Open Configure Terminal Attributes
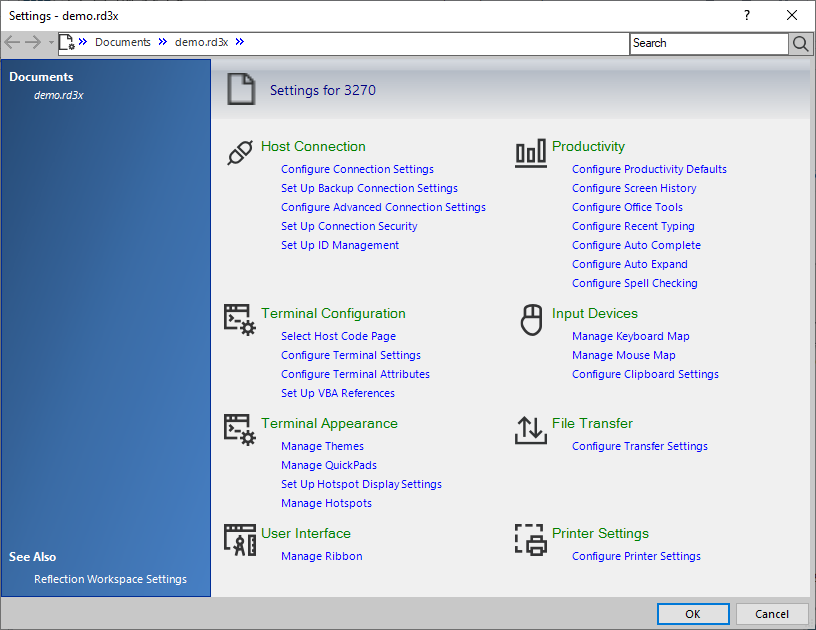816x630 pixels. pyautogui.click(x=355, y=374)
